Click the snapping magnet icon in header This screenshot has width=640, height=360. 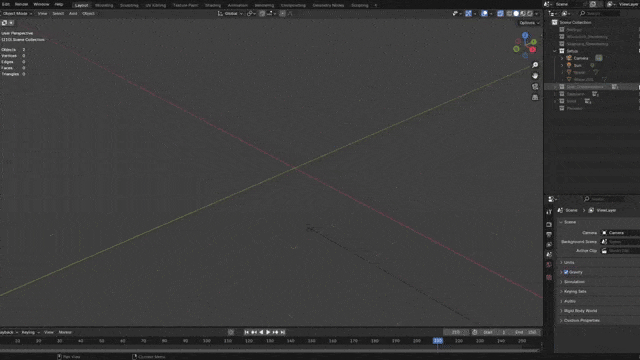262,13
